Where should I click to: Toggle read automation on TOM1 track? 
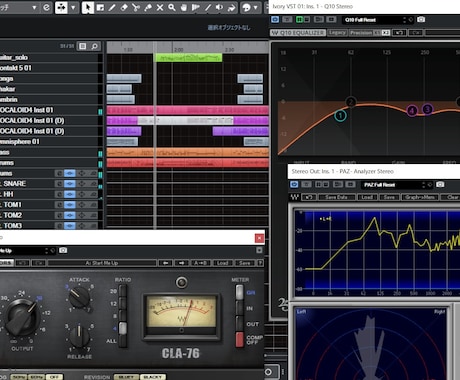(70, 205)
